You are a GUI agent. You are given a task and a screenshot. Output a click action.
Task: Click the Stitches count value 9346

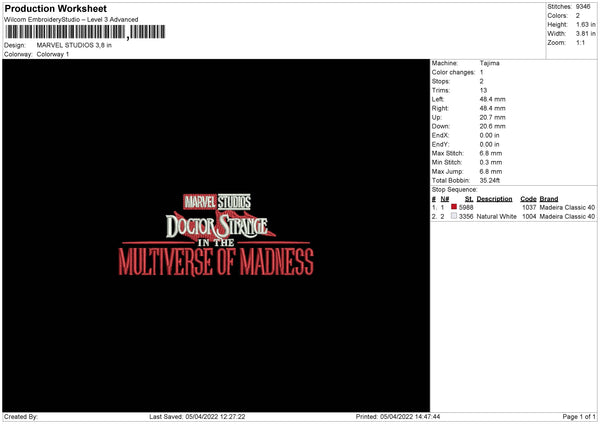point(583,7)
